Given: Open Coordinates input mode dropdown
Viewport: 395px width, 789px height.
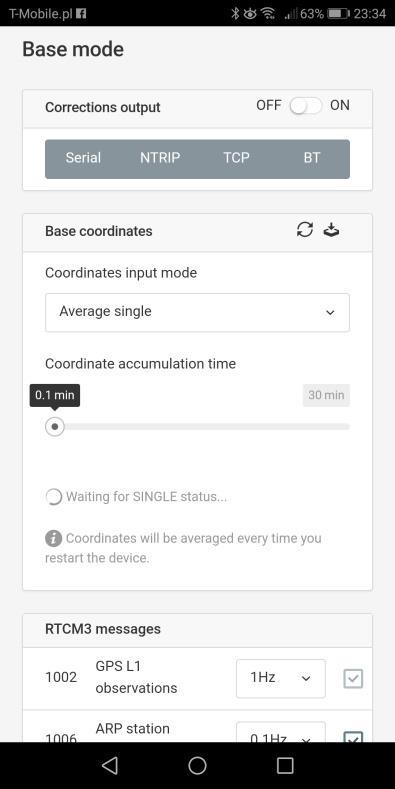Looking at the screenshot, I should (x=197, y=312).
